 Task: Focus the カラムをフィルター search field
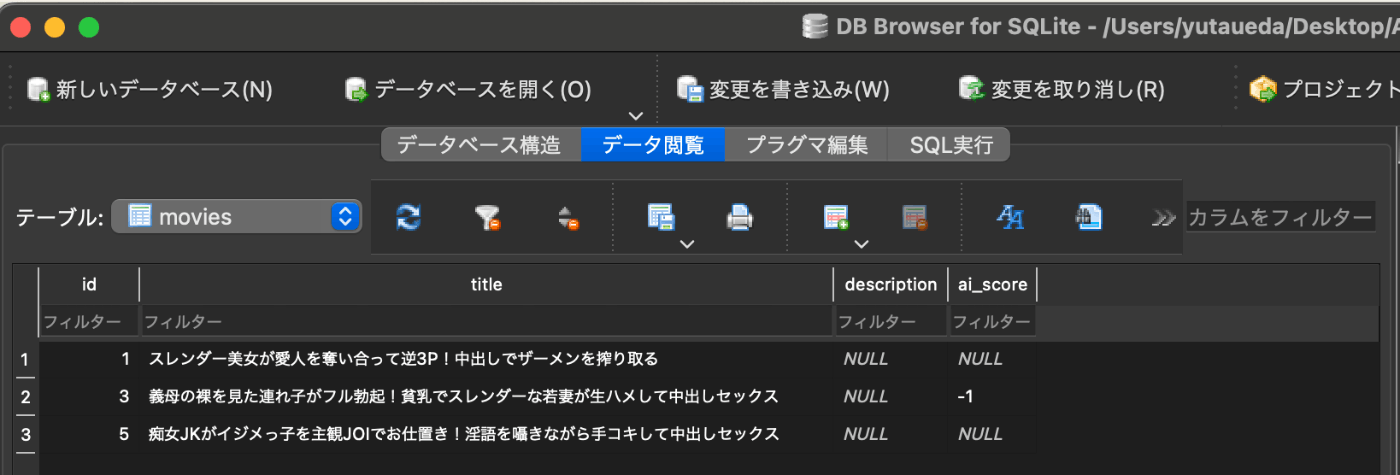pos(1281,217)
